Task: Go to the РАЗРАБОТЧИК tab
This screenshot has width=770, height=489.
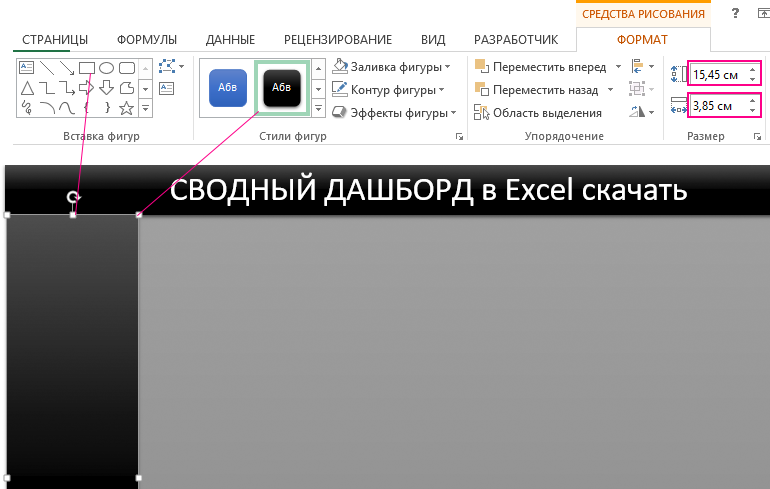Action: tap(516, 40)
